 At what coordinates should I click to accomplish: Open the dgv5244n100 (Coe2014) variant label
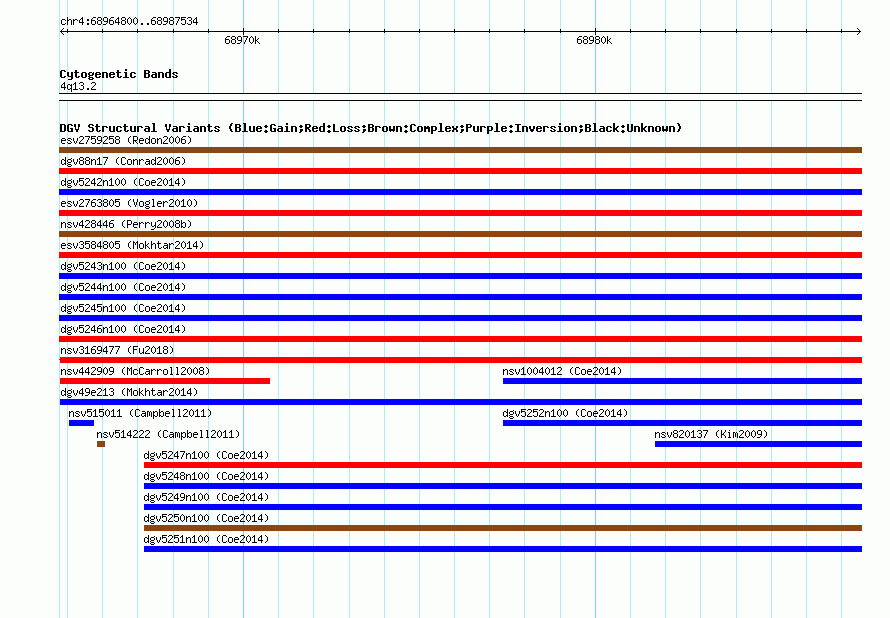click(123, 287)
